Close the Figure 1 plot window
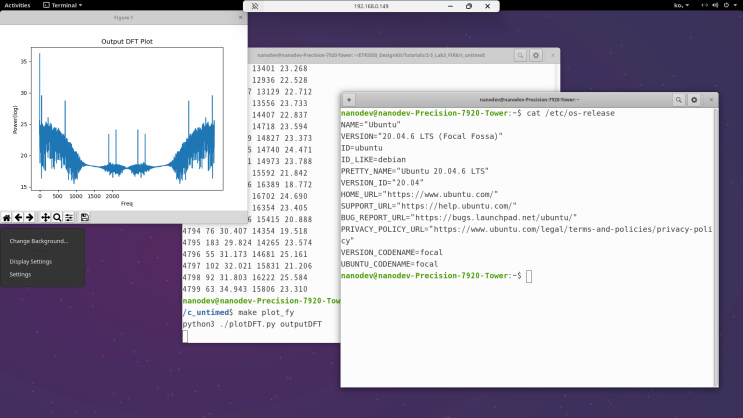 [240, 18]
